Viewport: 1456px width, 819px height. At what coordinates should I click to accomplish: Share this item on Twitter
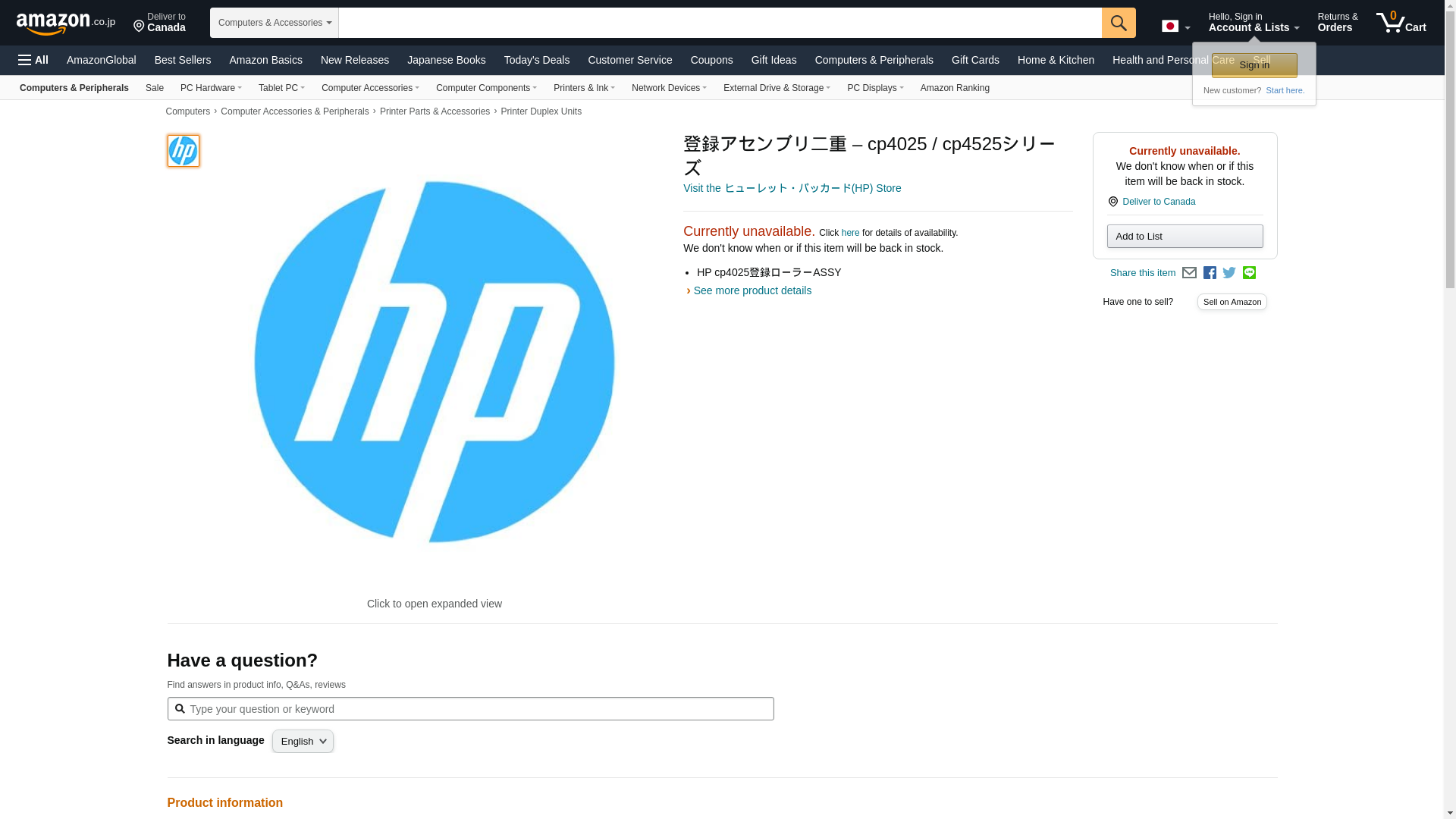[x=1229, y=273]
